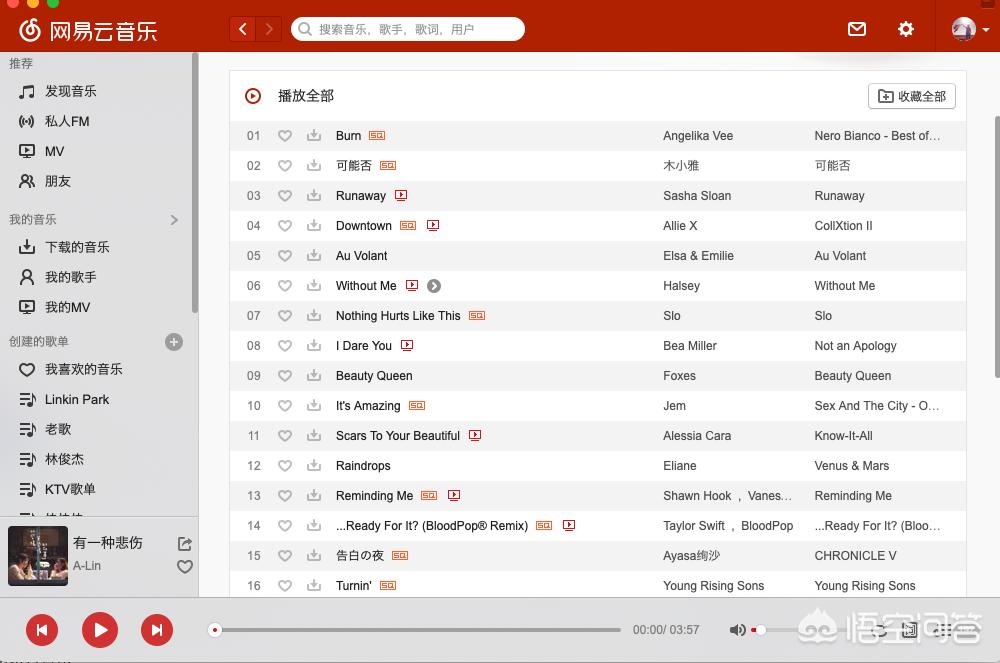Click the 收藏全部 button
The image size is (1000, 663).
tap(911, 96)
